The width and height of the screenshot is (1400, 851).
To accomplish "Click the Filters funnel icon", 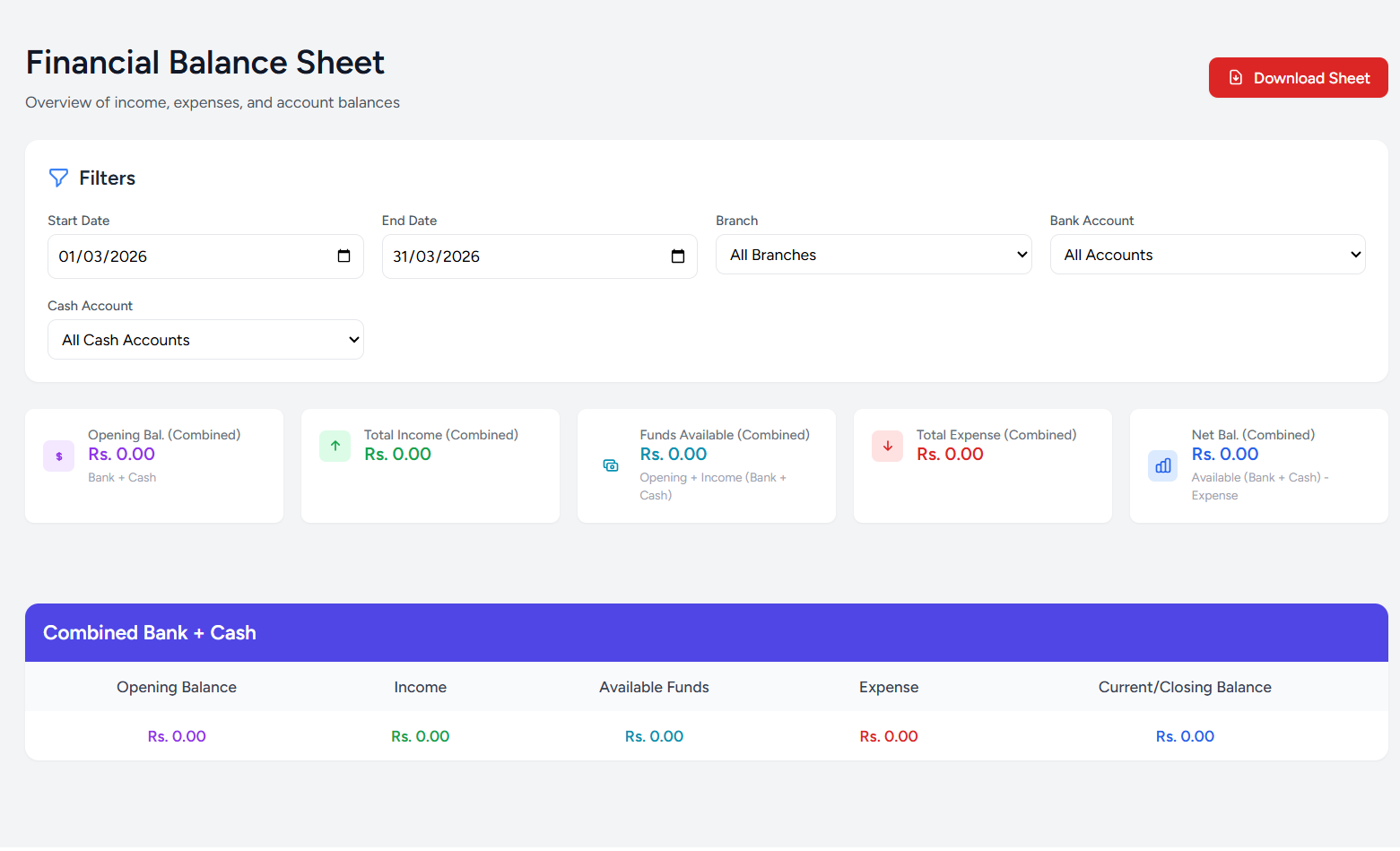I will [x=58, y=178].
